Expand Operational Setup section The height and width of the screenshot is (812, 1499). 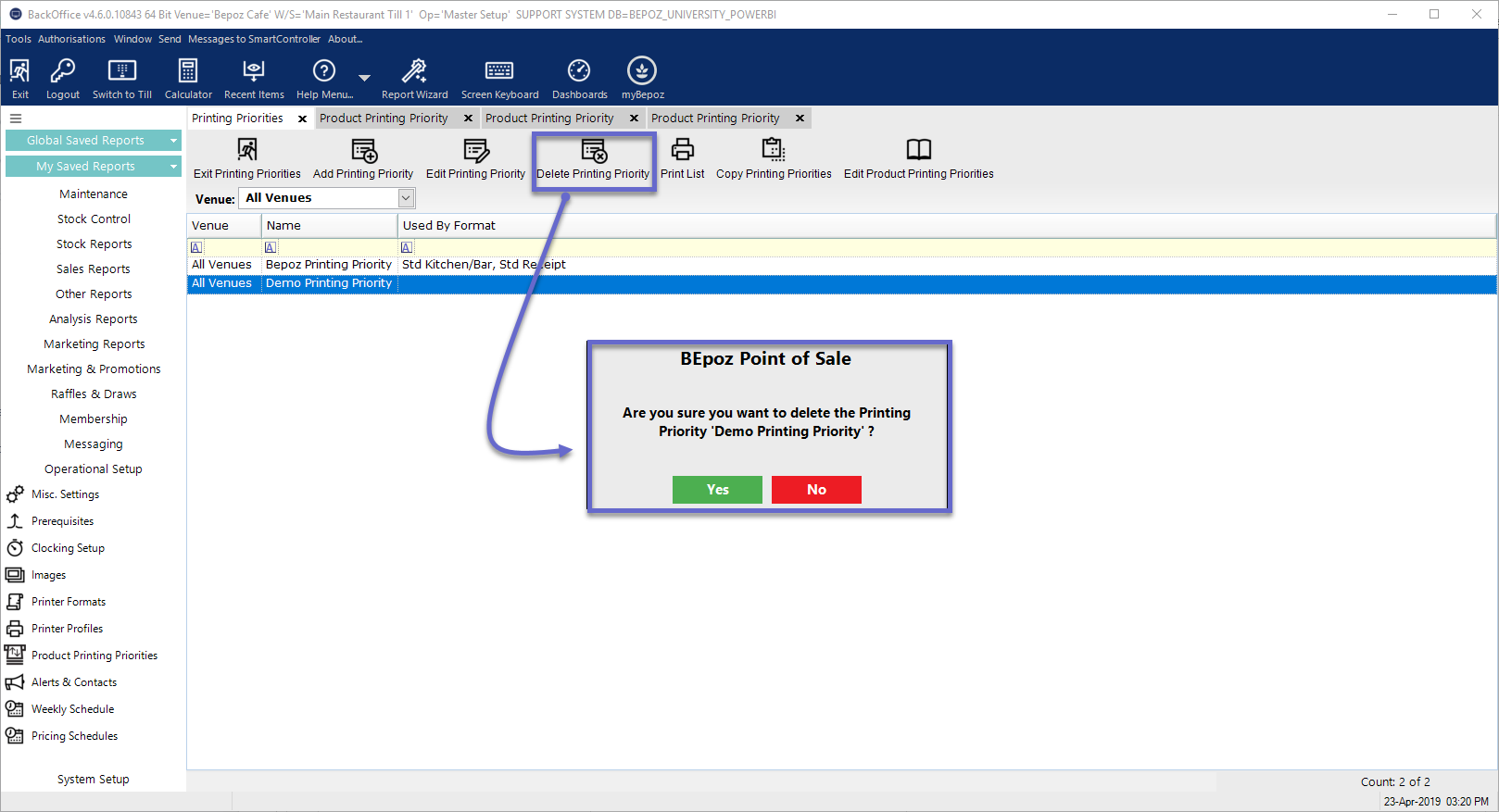point(94,469)
